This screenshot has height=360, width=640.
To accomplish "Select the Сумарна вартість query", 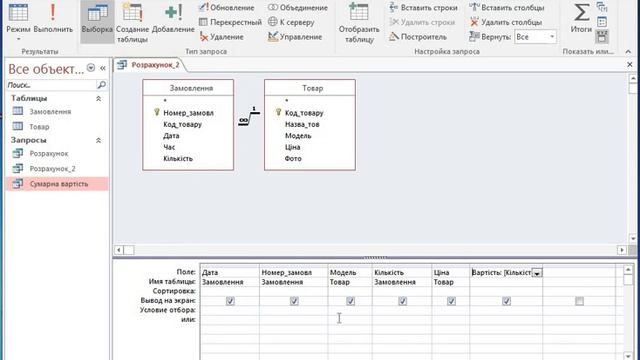I will 57,184.
